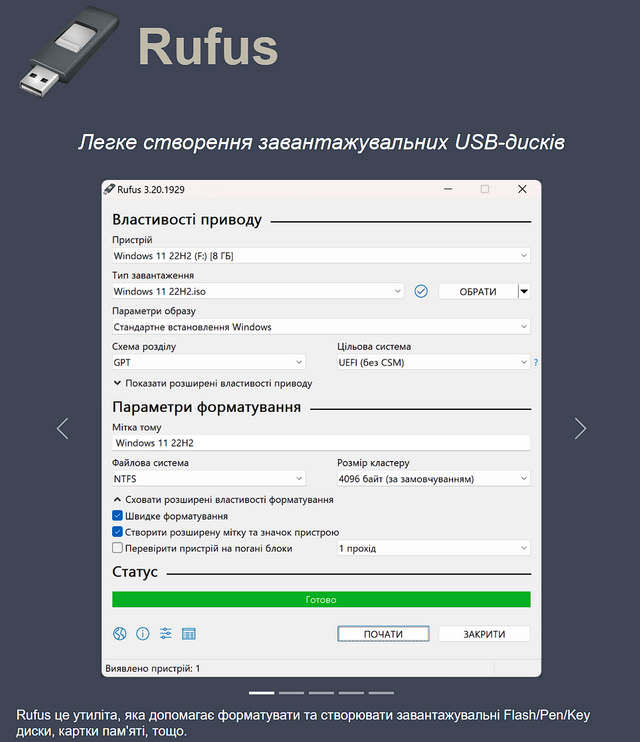Open the 1 прохід passes dropdown
The image size is (640, 742).
coord(434,548)
